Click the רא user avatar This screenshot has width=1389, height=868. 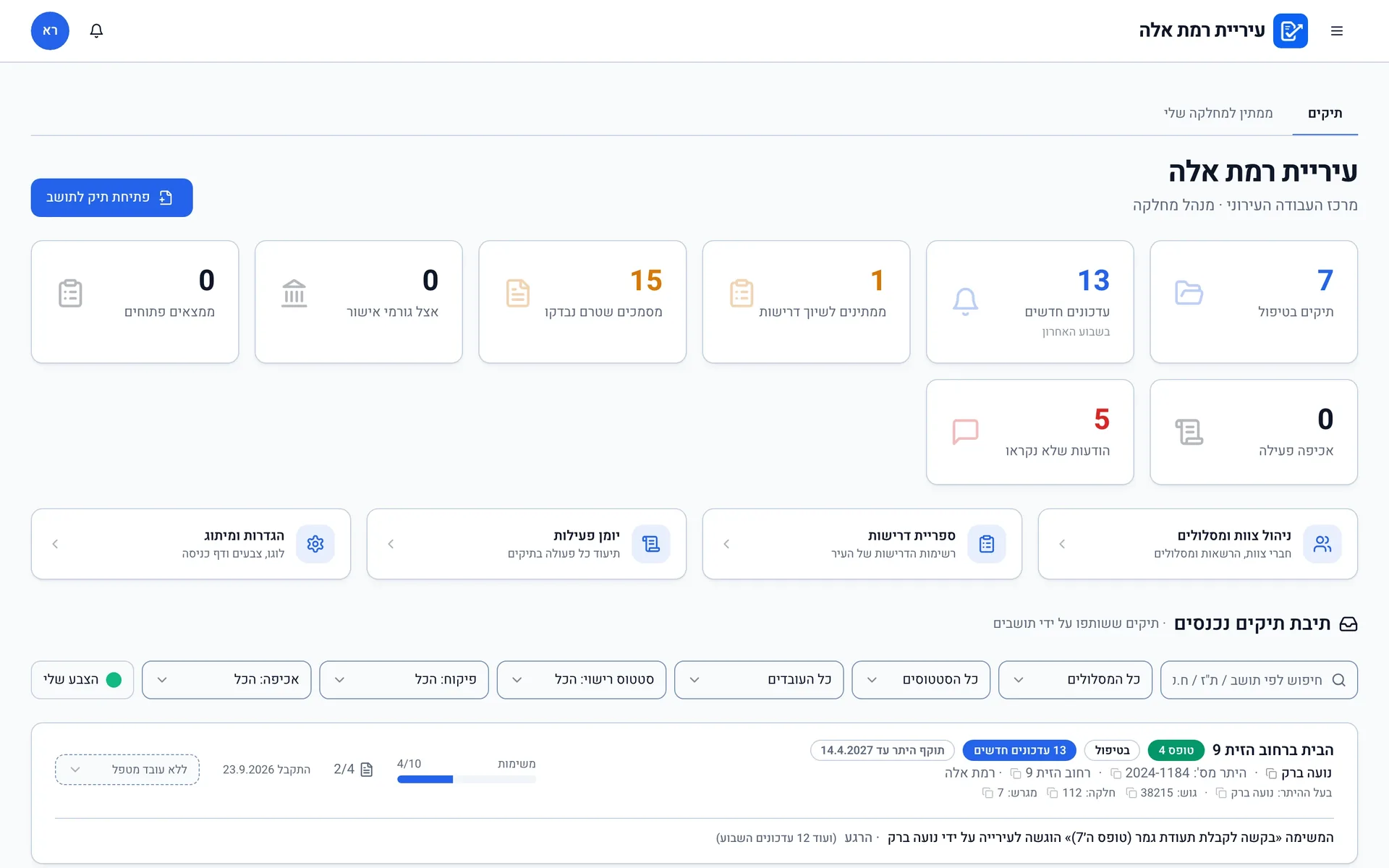(x=50, y=30)
